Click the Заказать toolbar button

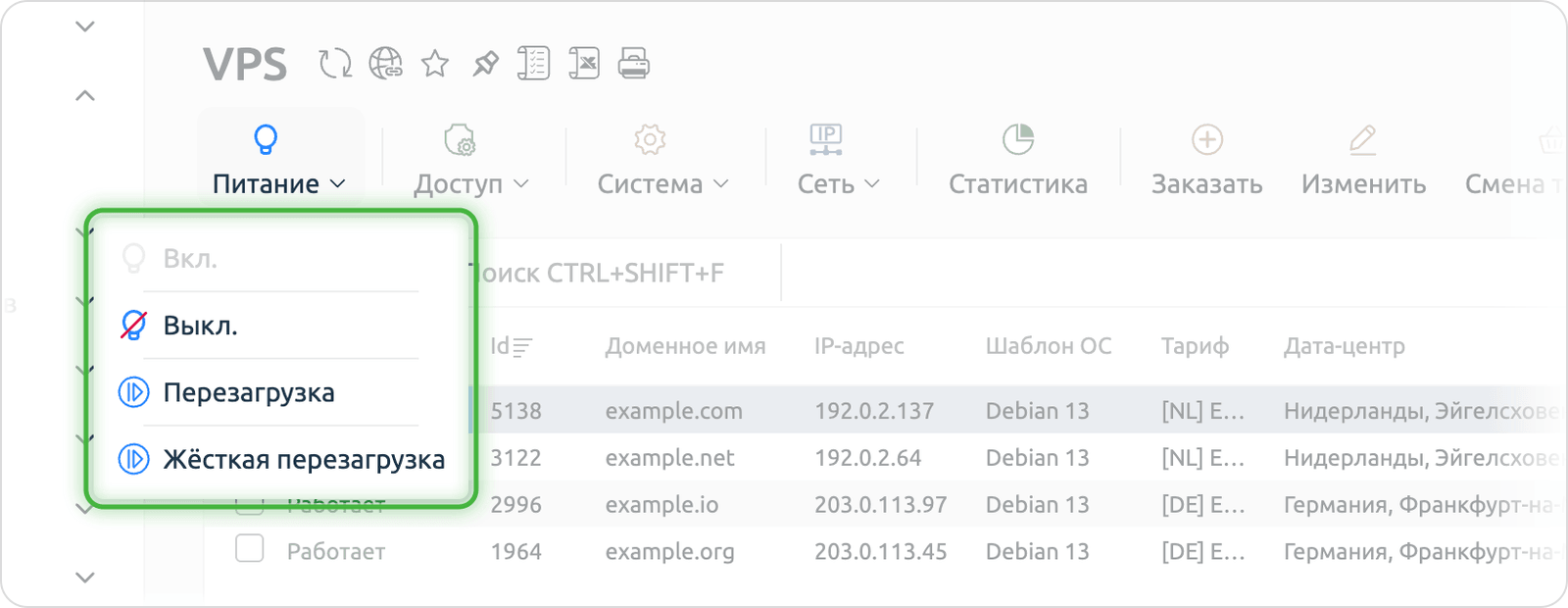[1206, 160]
